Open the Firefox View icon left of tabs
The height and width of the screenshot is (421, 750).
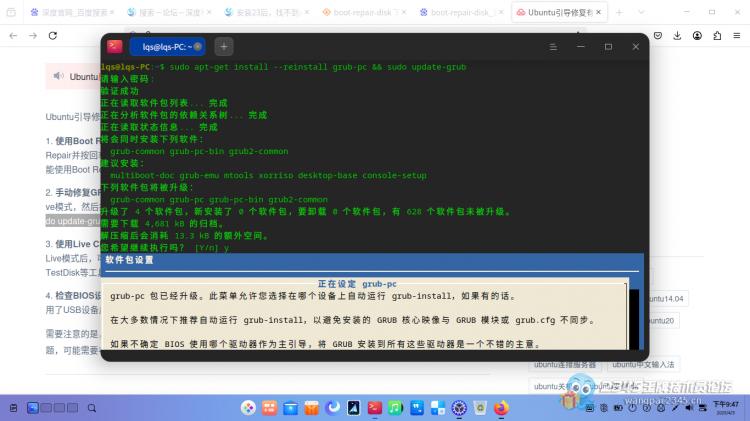11,12
